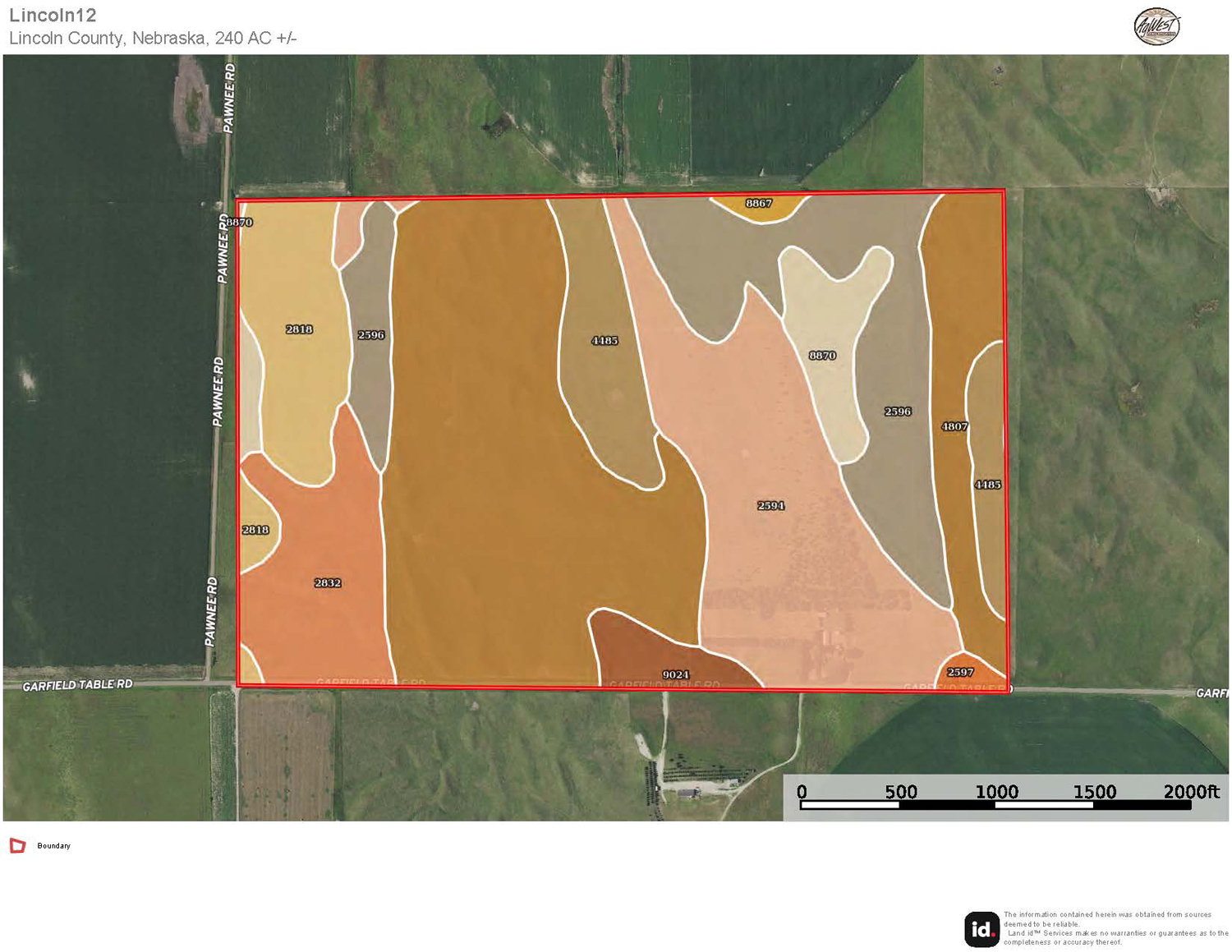Select the 9024 soil unit label
This screenshot has width=1232, height=952.
[675, 674]
